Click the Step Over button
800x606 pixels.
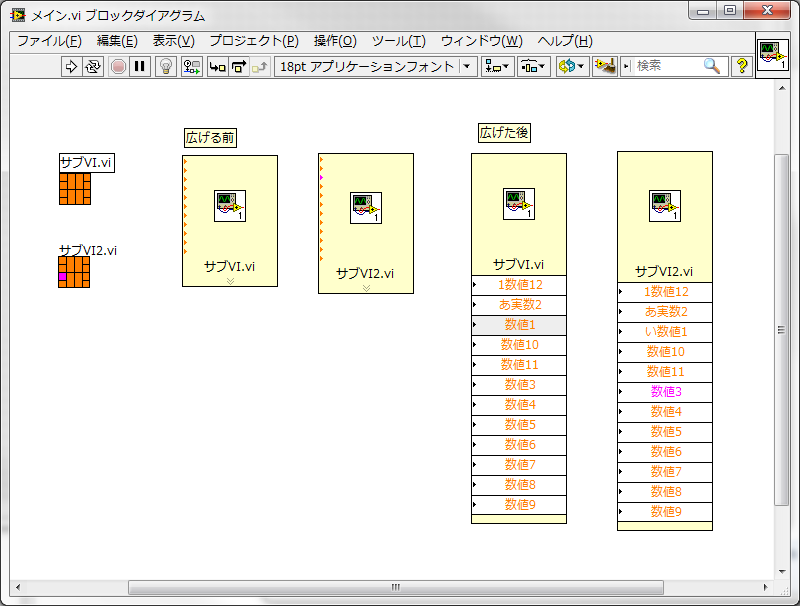coord(239,66)
